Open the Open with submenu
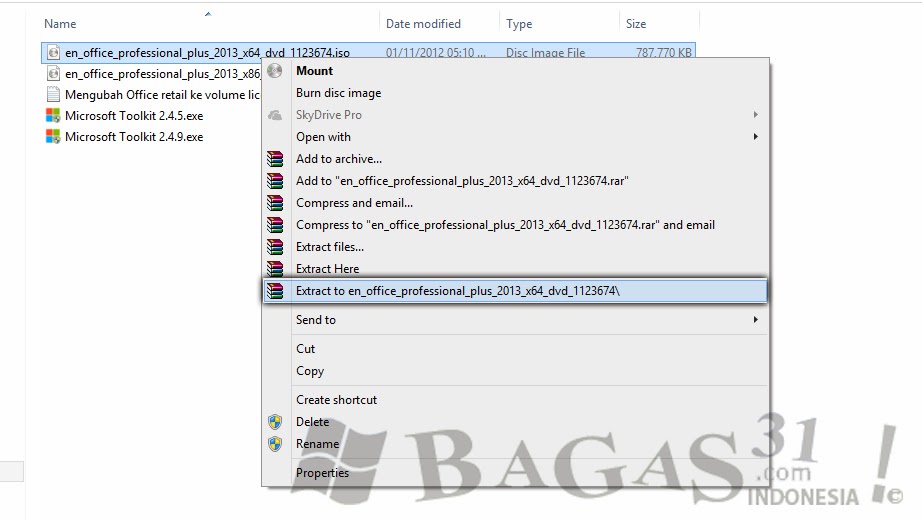 [323, 137]
